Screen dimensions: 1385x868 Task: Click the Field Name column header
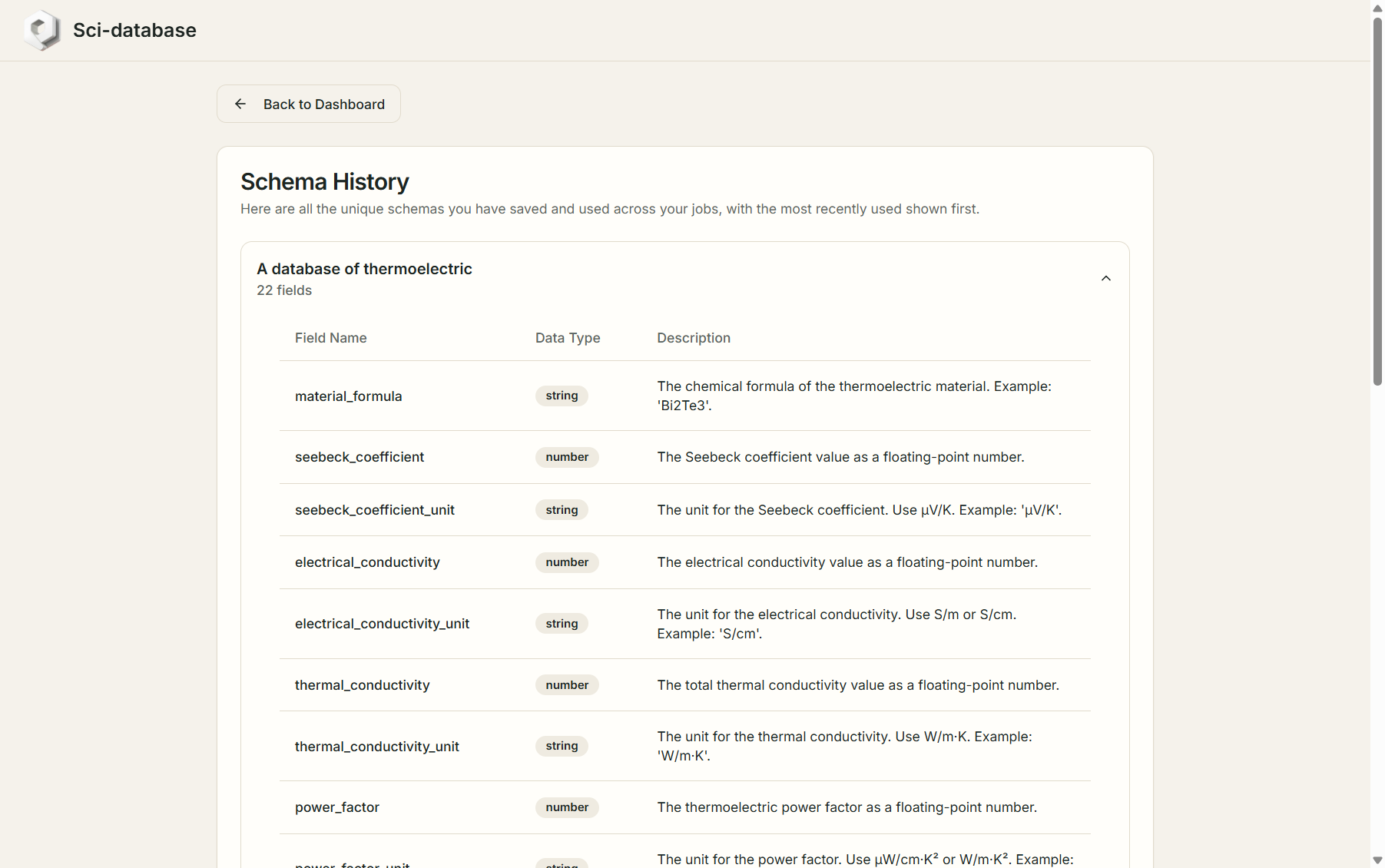(x=330, y=338)
